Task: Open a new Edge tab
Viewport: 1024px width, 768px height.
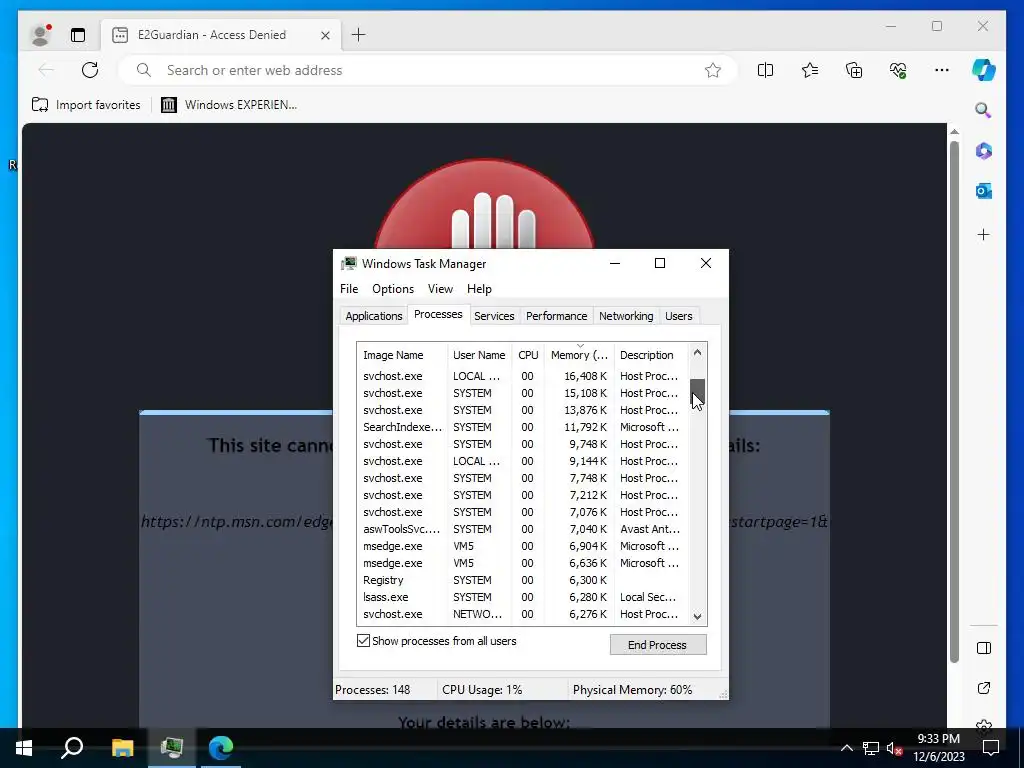Action: (x=359, y=35)
